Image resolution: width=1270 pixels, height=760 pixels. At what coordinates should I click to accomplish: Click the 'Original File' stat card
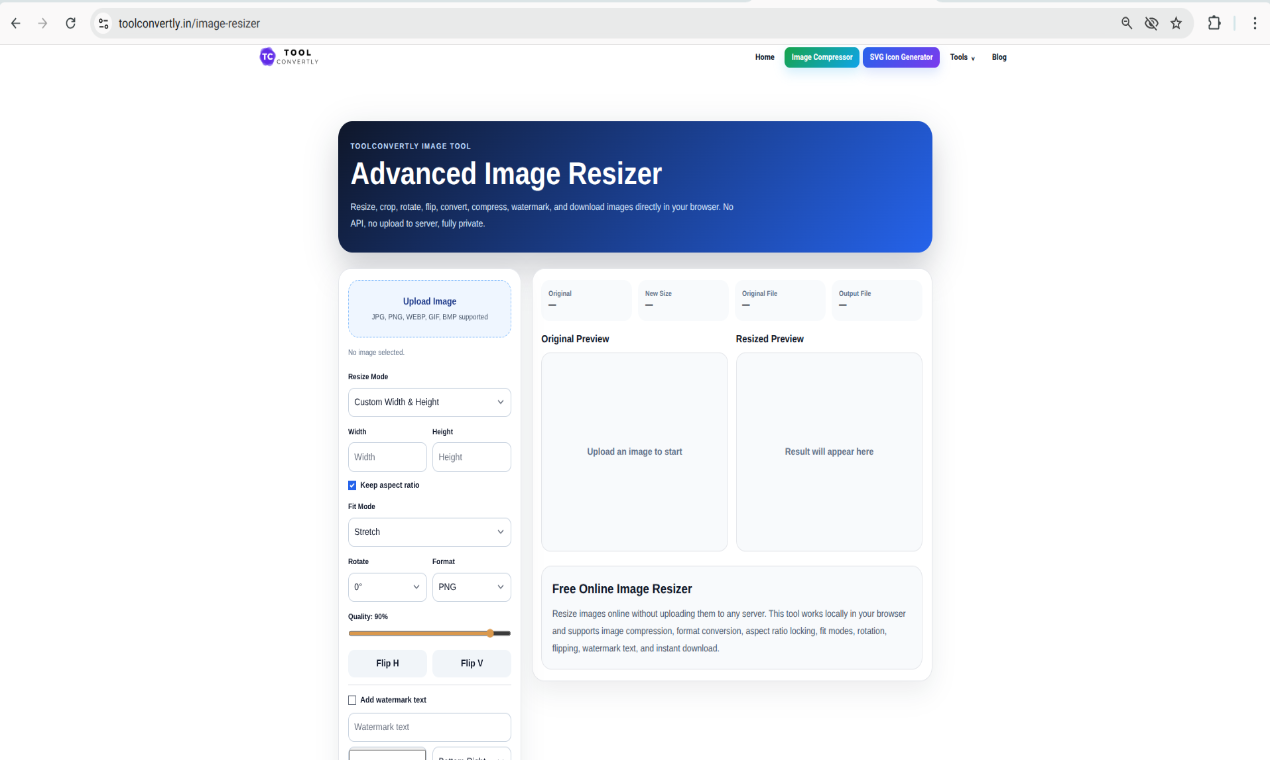coord(780,300)
